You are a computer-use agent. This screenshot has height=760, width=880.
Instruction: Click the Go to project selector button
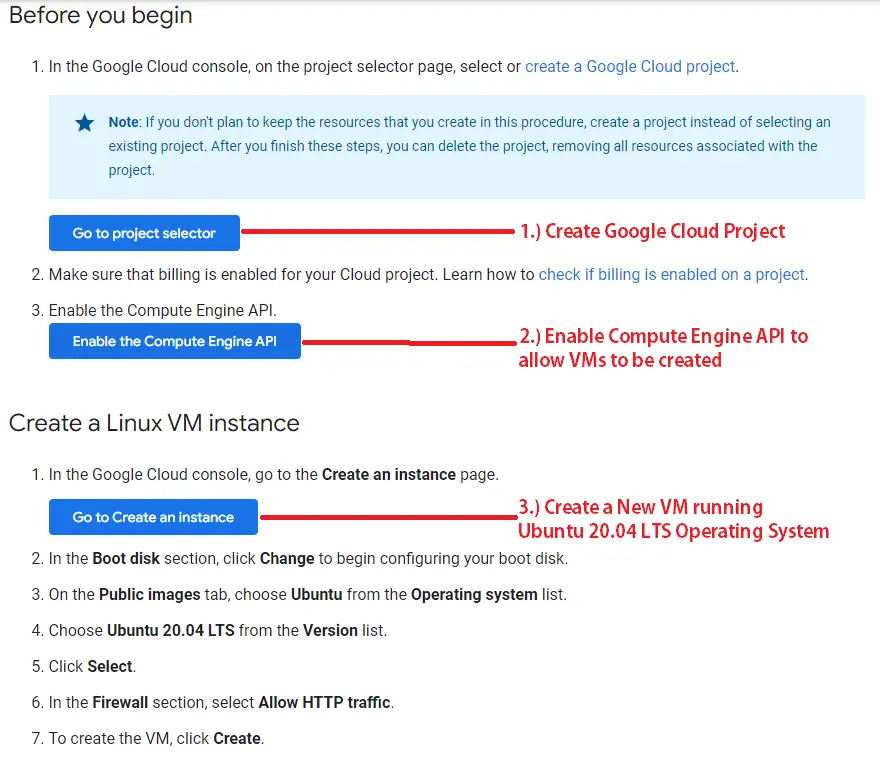pyautogui.click(x=144, y=233)
